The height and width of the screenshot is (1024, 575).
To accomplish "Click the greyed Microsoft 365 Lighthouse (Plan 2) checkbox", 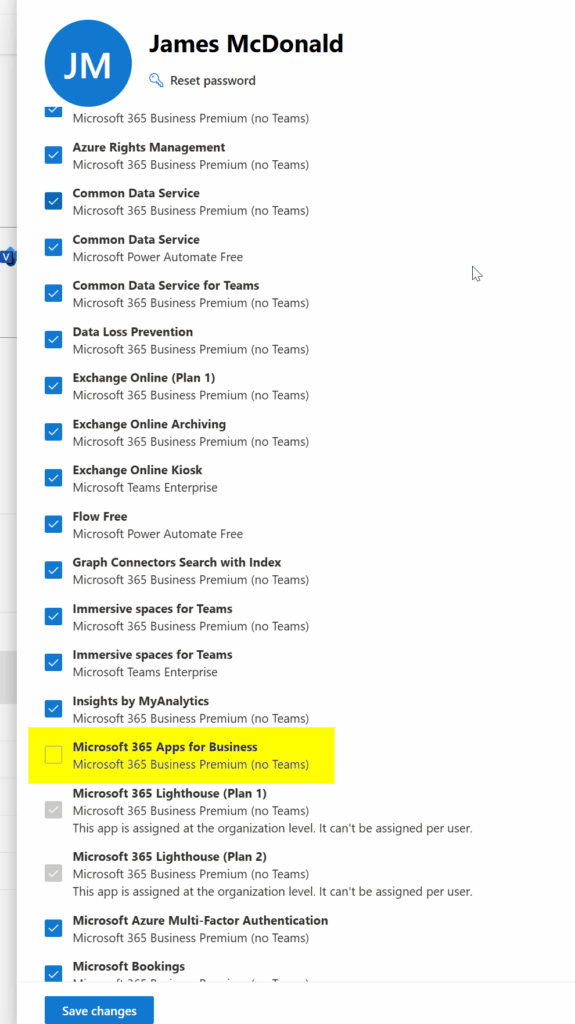I will 54,873.
